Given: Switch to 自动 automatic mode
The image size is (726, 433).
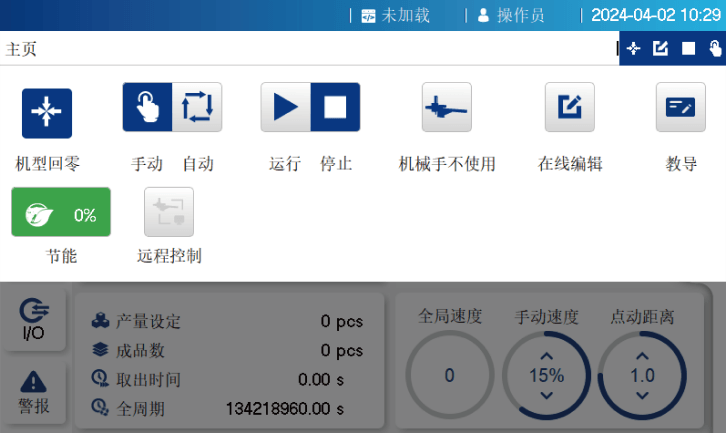Looking at the screenshot, I should (197, 108).
